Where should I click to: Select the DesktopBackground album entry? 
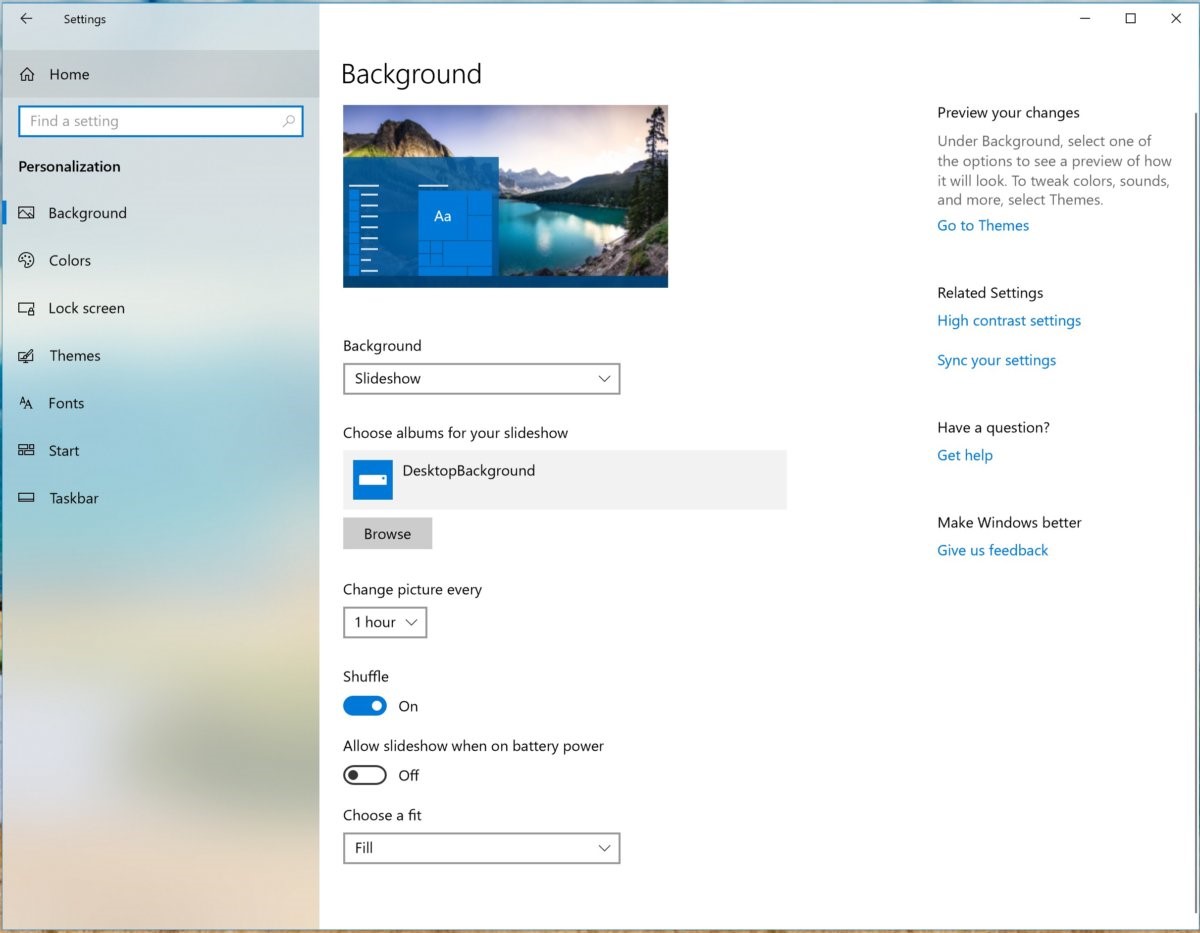pos(564,480)
